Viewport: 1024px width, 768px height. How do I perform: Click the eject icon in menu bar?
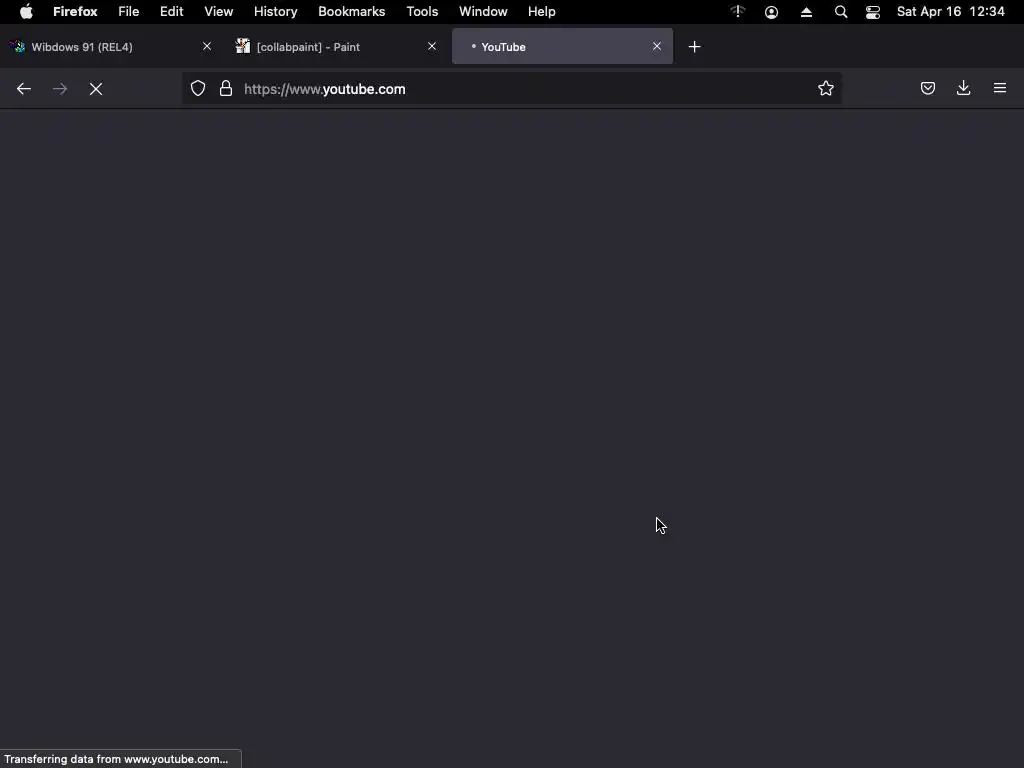click(x=807, y=12)
